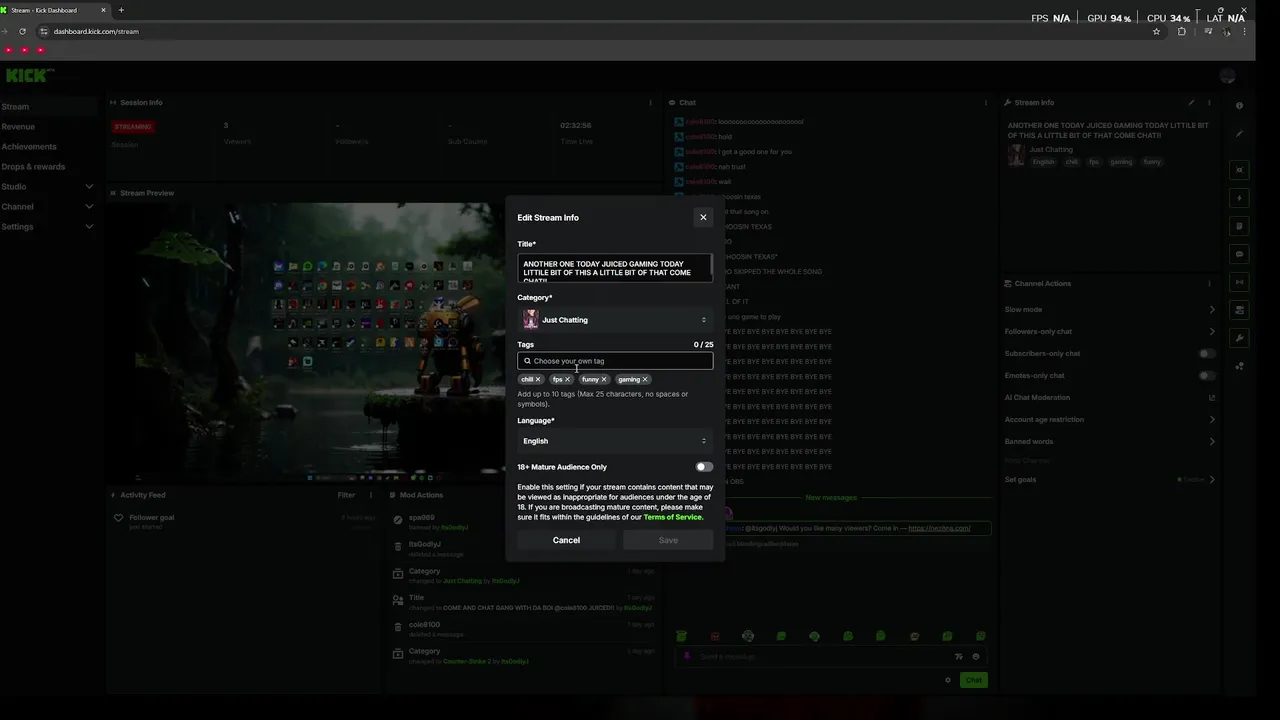Toggle Emotes-only chat
Viewport: 1280px width, 720px height.
(1207, 376)
